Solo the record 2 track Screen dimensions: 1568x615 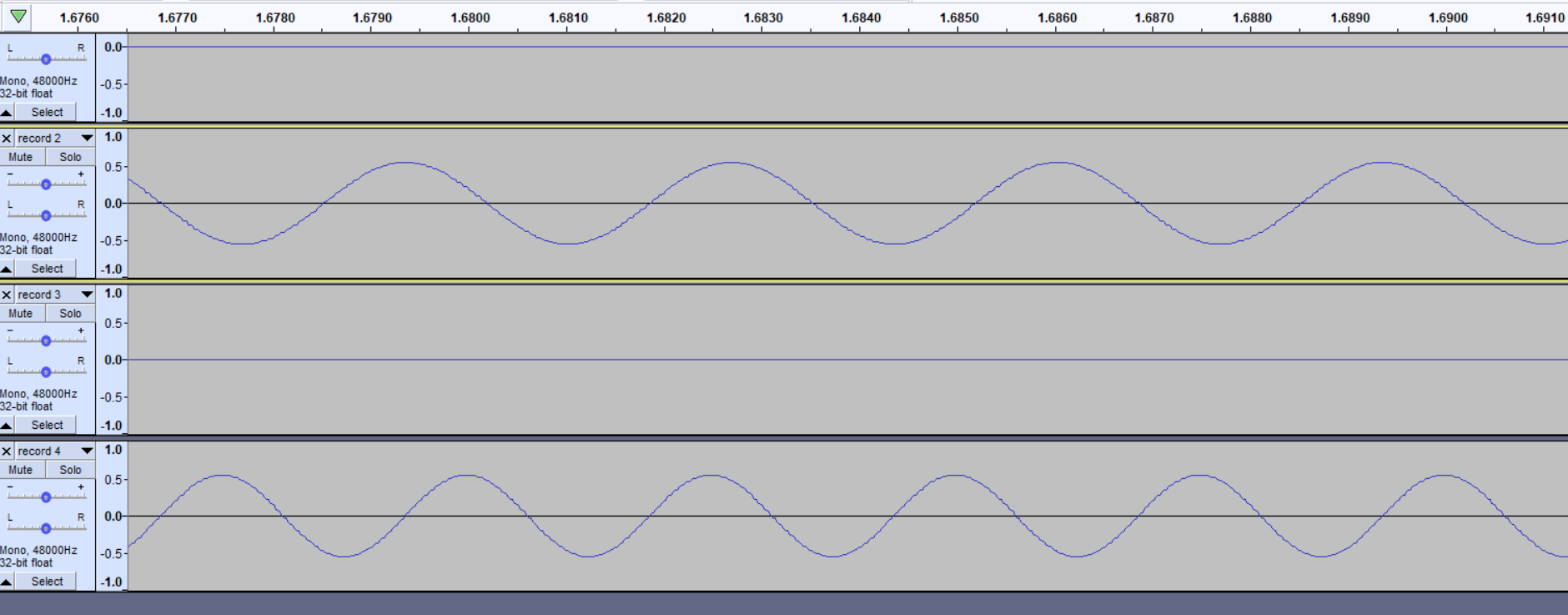point(70,157)
